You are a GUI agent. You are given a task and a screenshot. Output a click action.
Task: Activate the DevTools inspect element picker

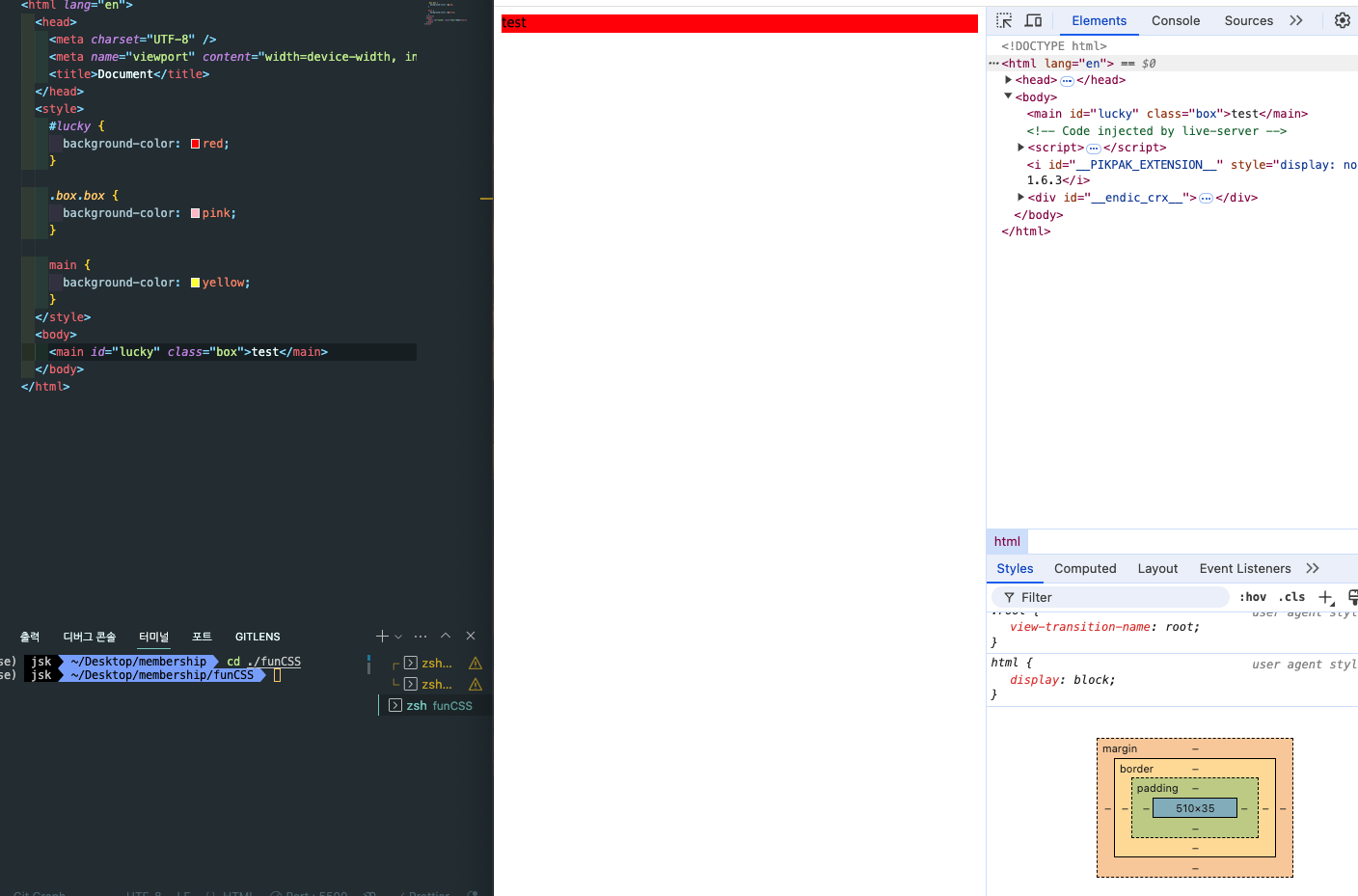click(x=1004, y=20)
